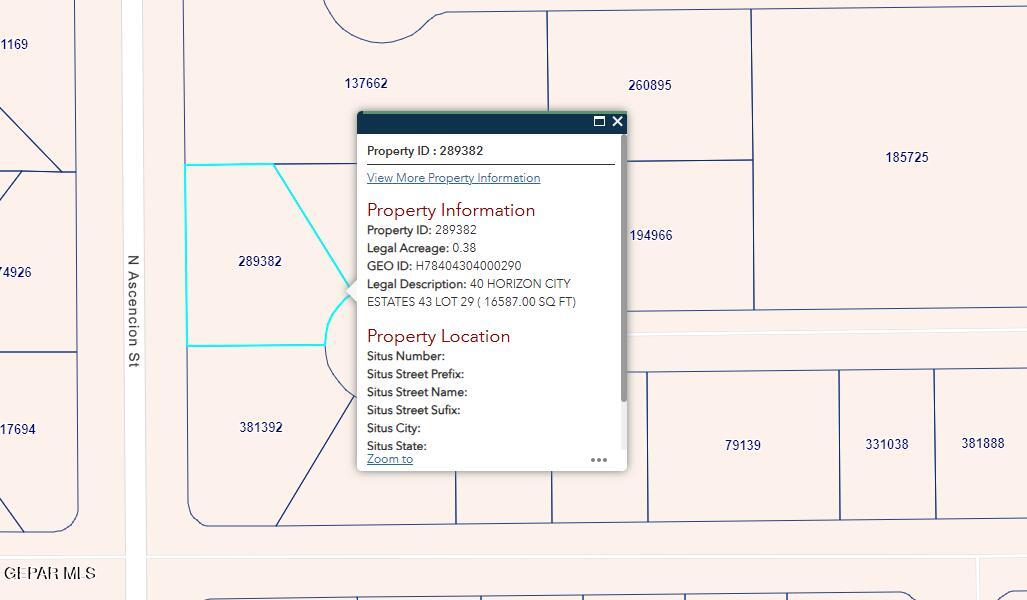Click the N Ascencion St road label
Screen dimensions: 1027x600
coord(133,312)
